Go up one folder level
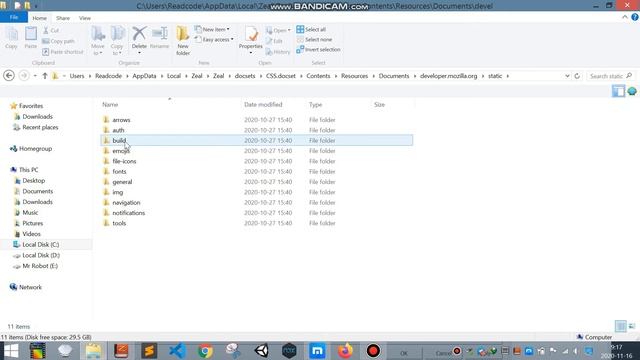Screen dimensions: 640x360 tap(45, 76)
